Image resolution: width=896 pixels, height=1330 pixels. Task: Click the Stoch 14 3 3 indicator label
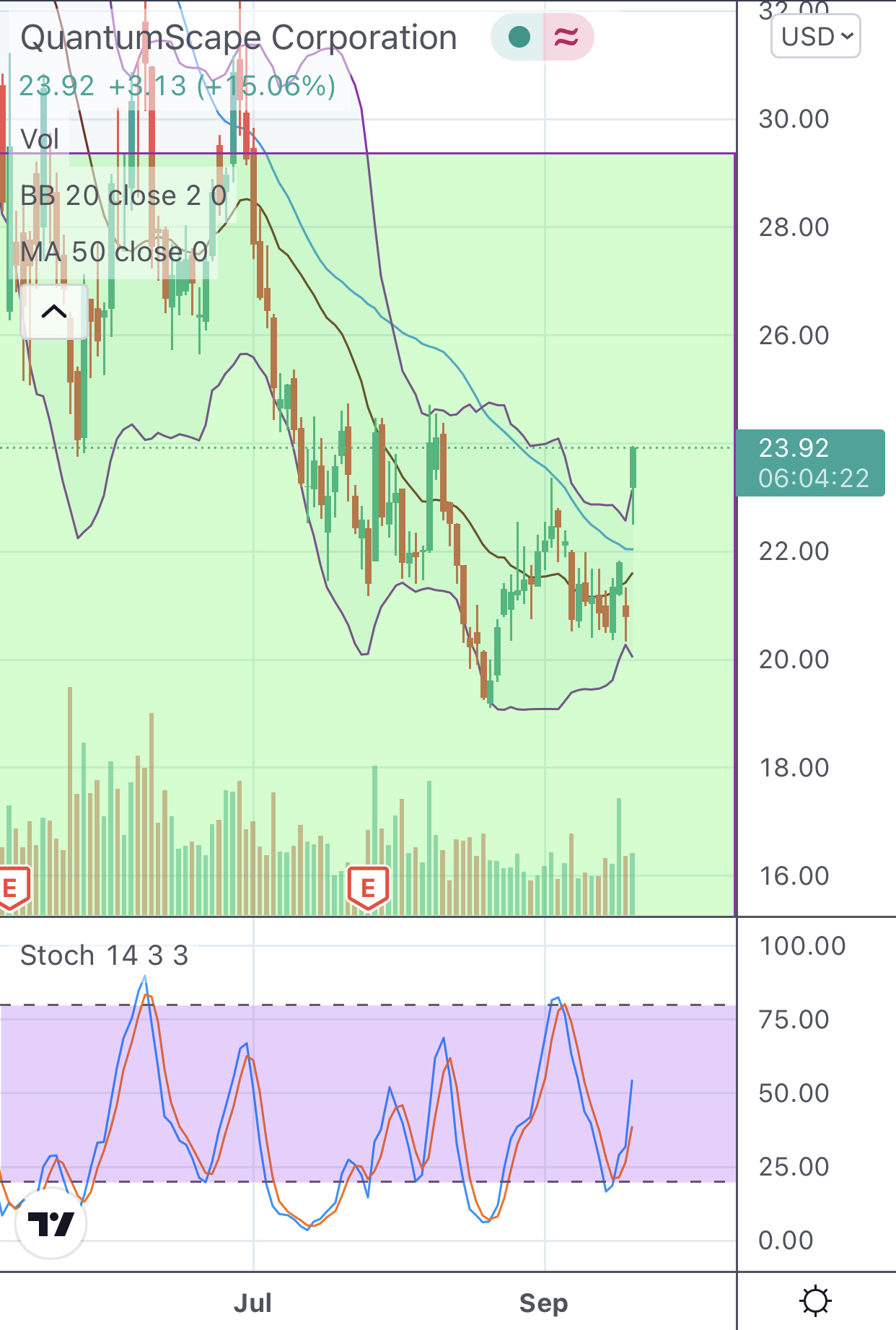pyautogui.click(x=104, y=955)
